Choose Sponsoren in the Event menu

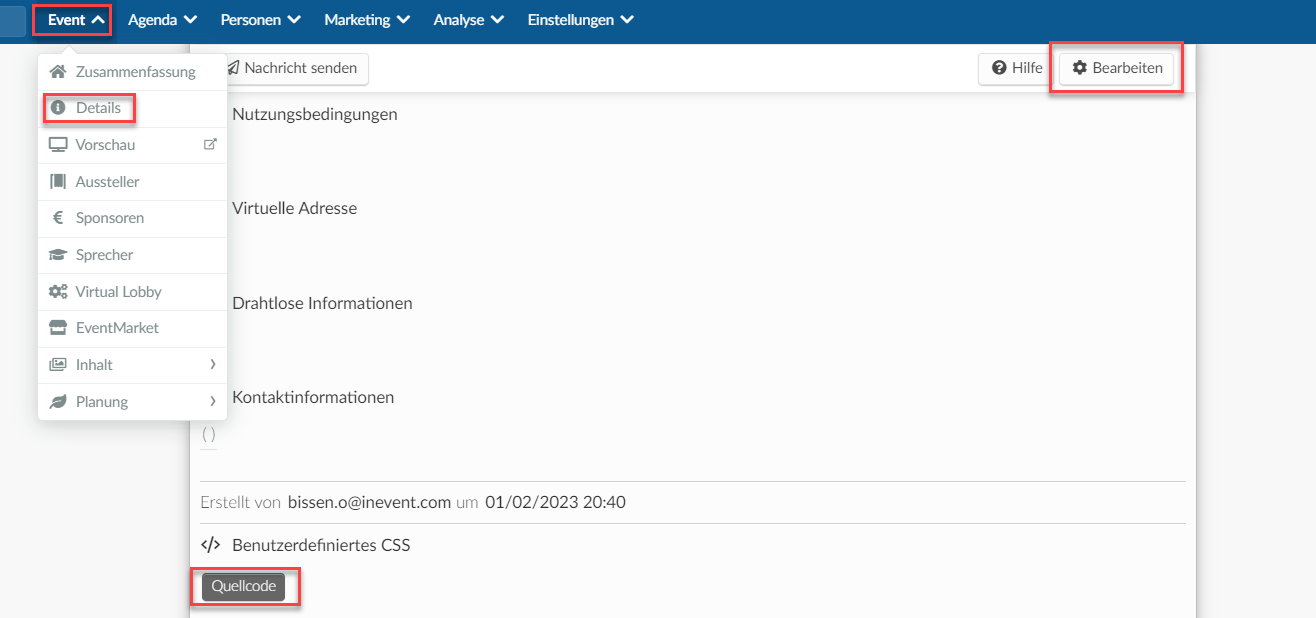pyautogui.click(x=132, y=218)
